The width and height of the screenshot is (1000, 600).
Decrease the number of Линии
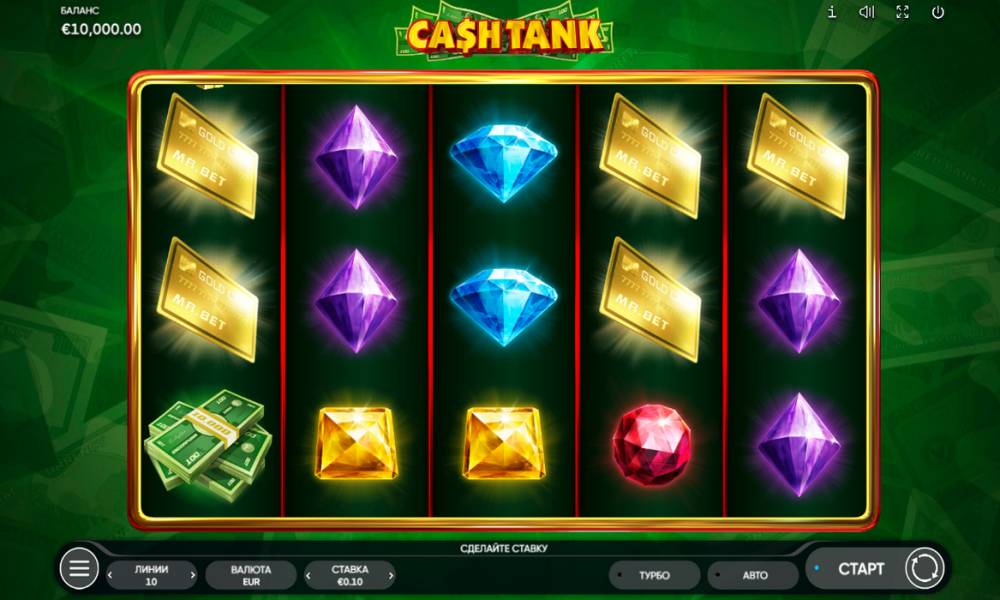click(x=110, y=575)
